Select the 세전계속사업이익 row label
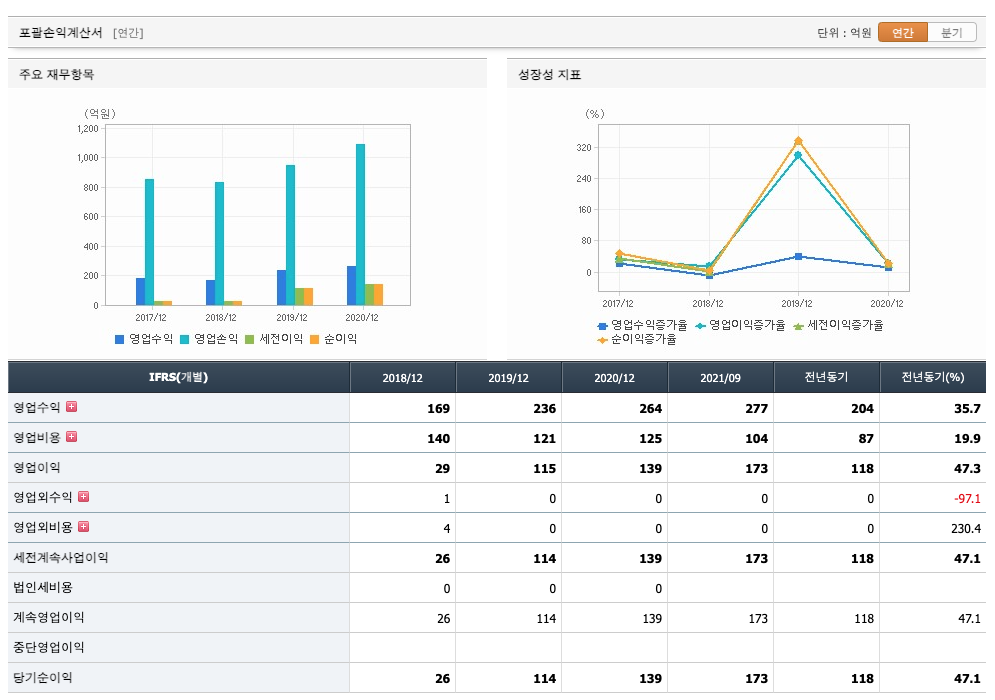 coord(61,558)
